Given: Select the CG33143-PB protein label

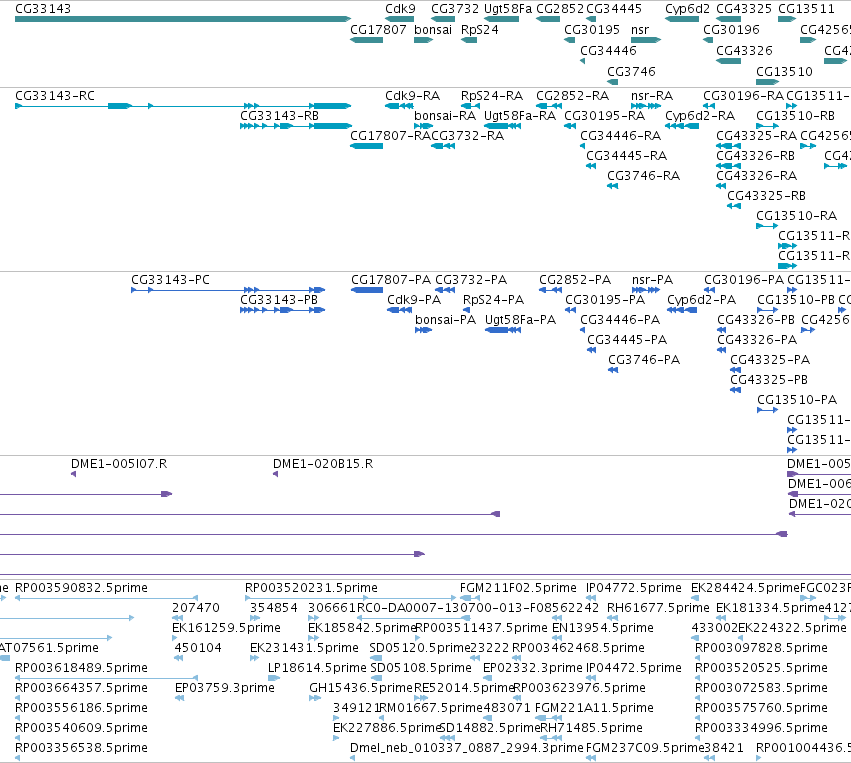Looking at the screenshot, I should point(279,300).
